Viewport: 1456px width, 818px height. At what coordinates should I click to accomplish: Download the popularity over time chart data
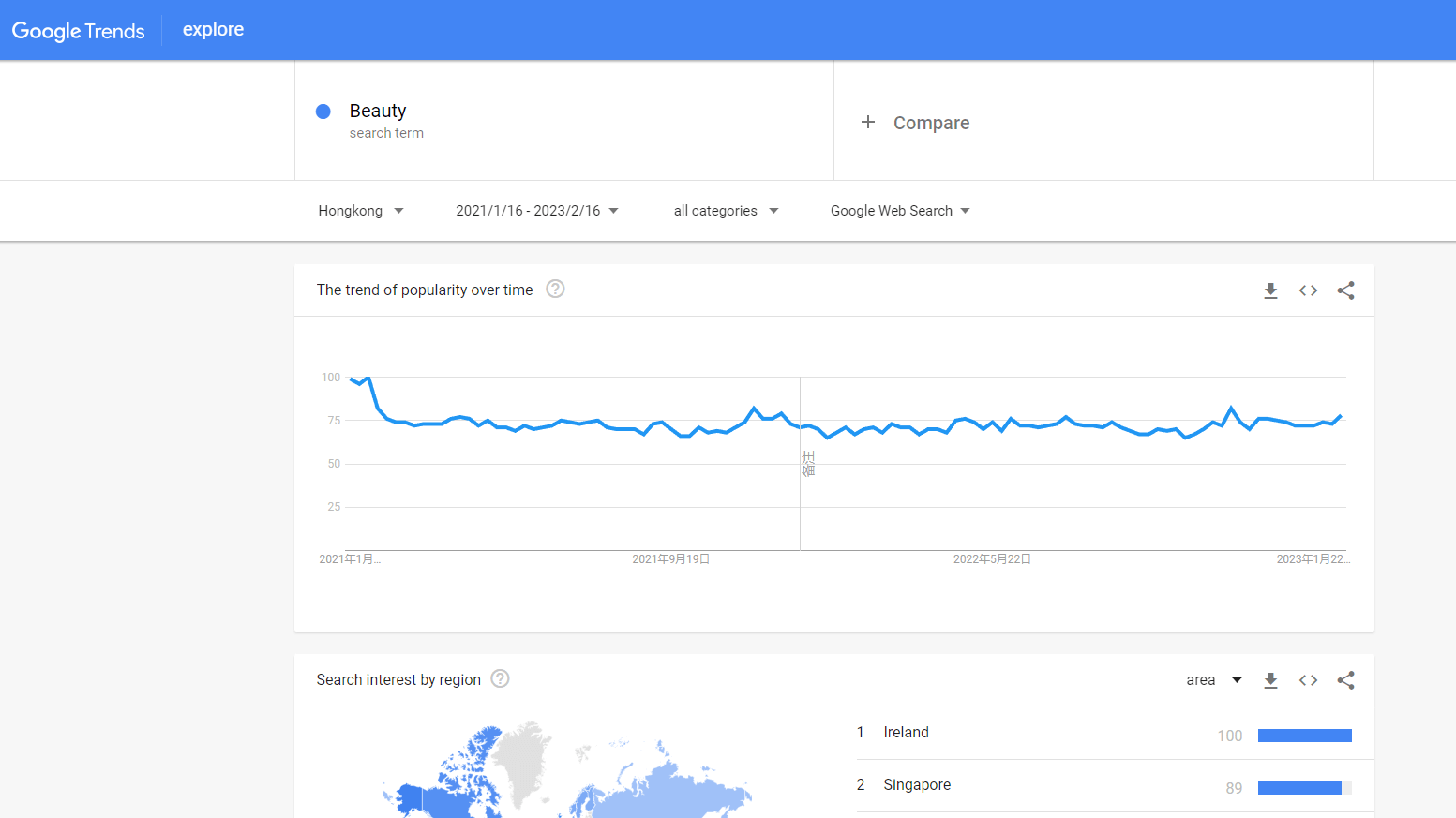[1270, 290]
